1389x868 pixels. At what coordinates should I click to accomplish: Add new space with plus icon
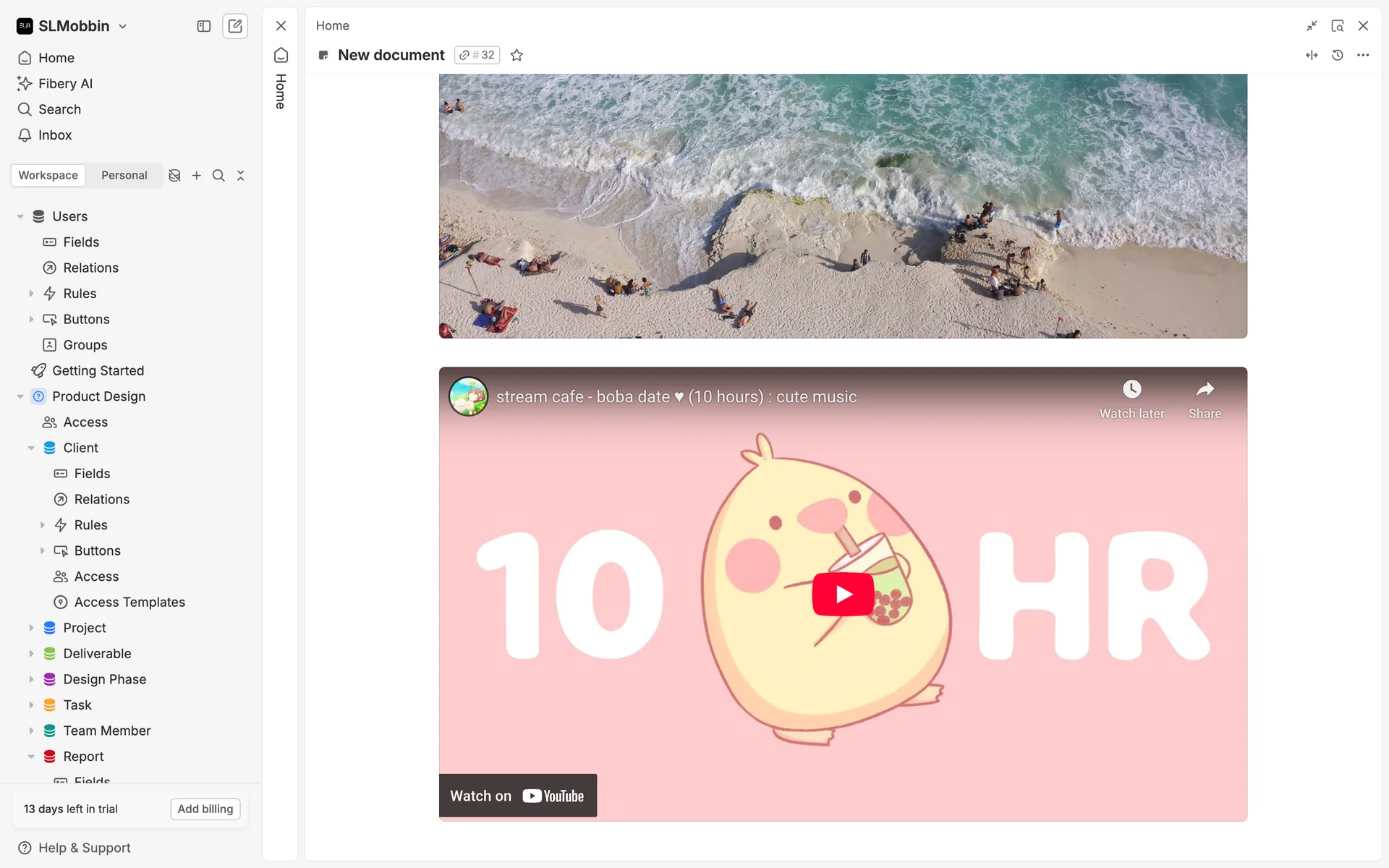point(196,175)
